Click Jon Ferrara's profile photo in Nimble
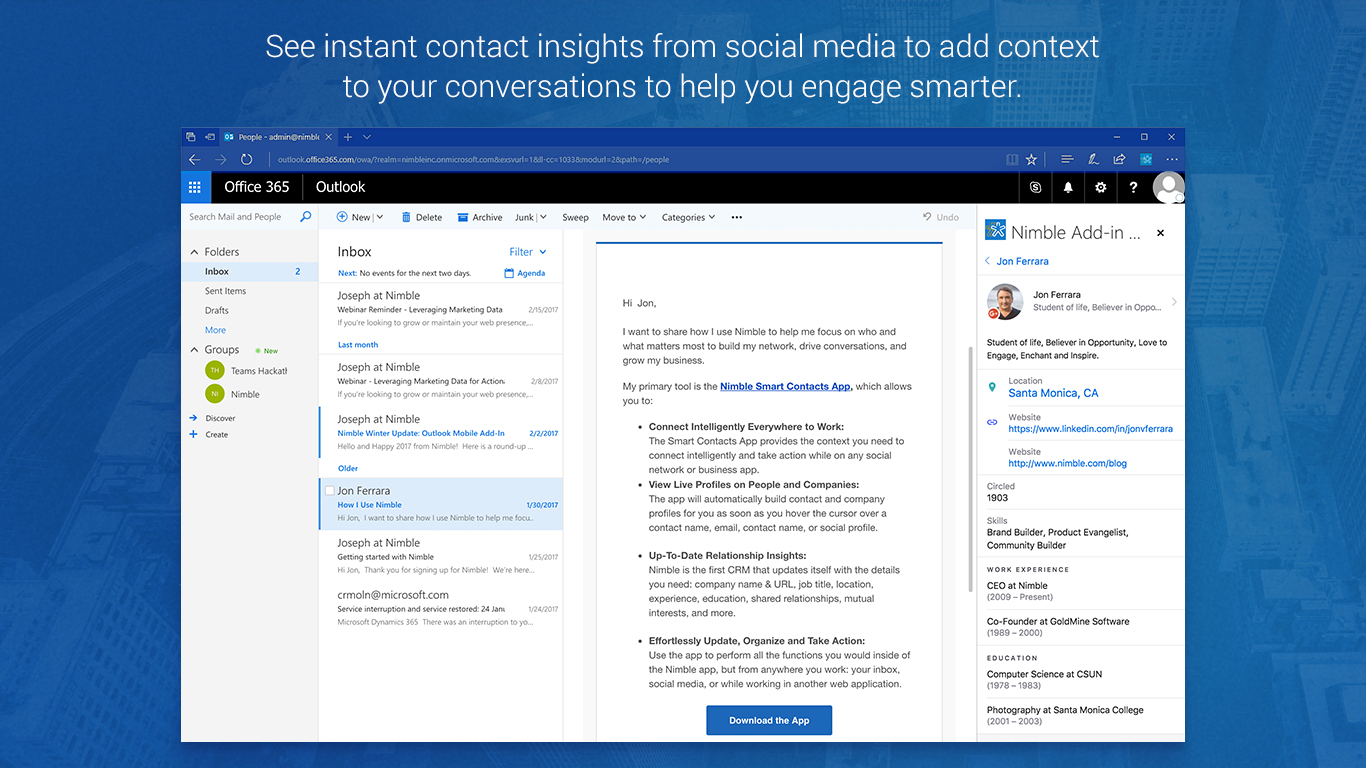 click(x=1004, y=301)
